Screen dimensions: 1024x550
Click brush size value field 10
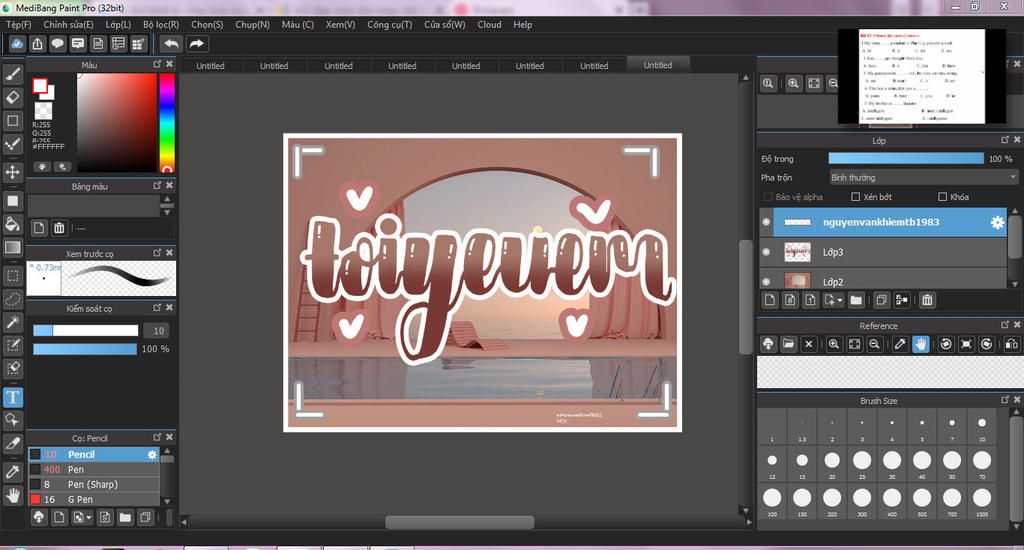click(159, 331)
